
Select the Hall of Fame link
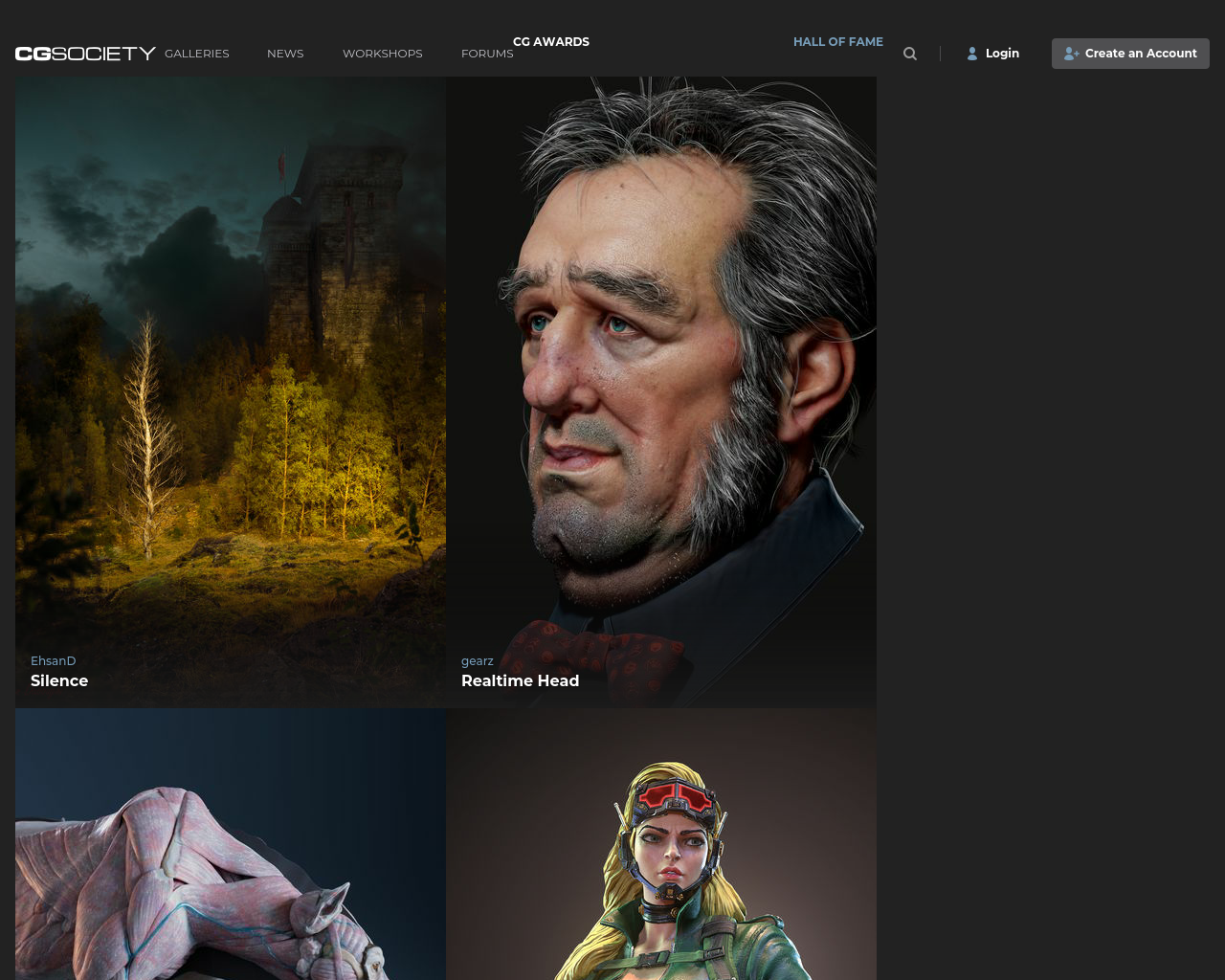(838, 42)
